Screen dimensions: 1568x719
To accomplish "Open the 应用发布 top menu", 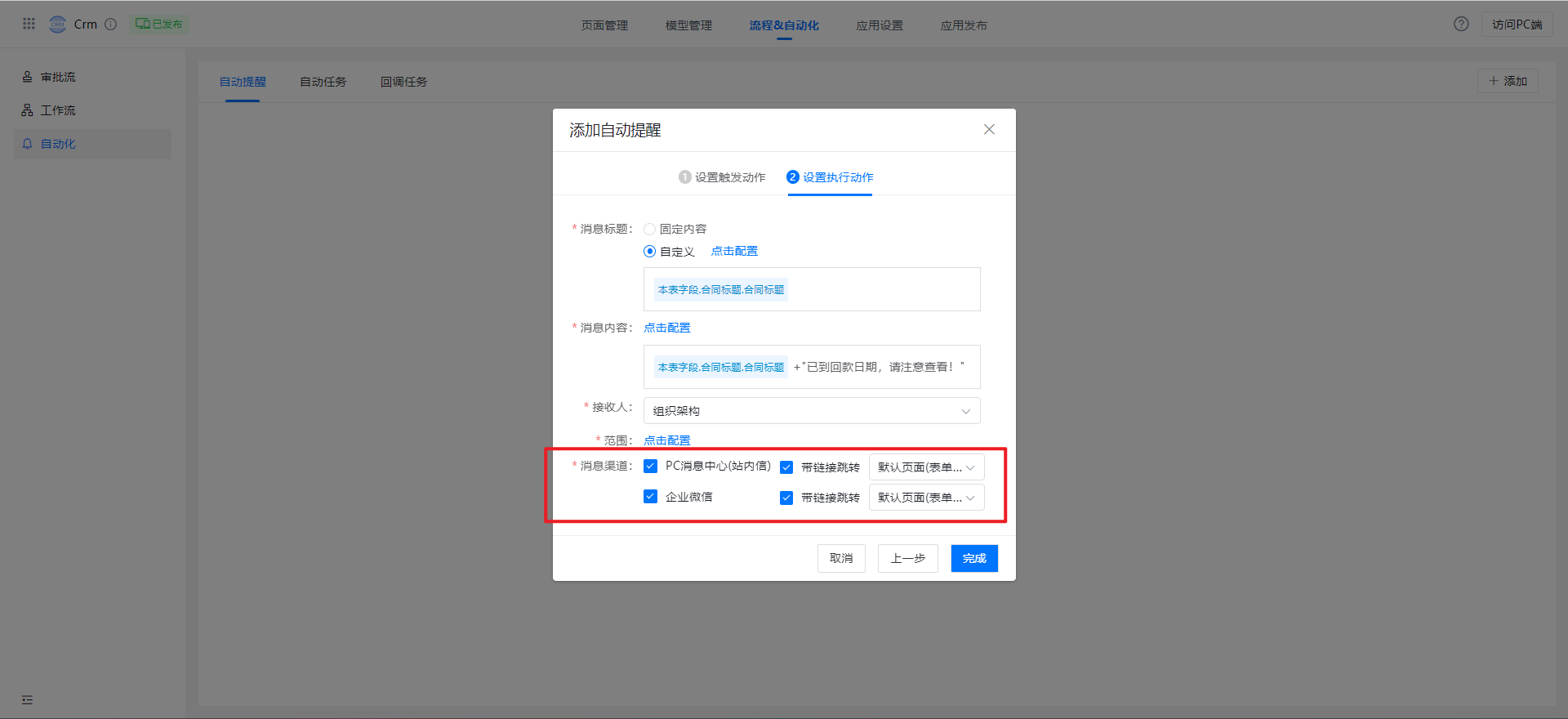I will 964,25.
